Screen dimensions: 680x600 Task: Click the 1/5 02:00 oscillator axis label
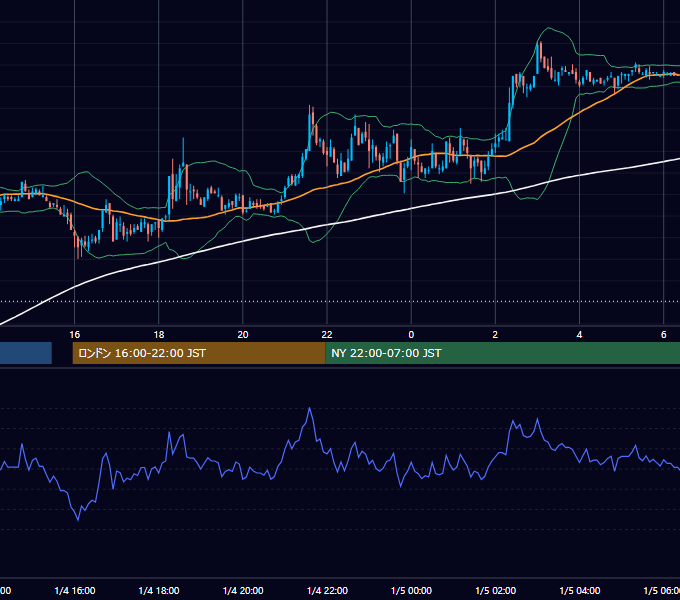495,590
